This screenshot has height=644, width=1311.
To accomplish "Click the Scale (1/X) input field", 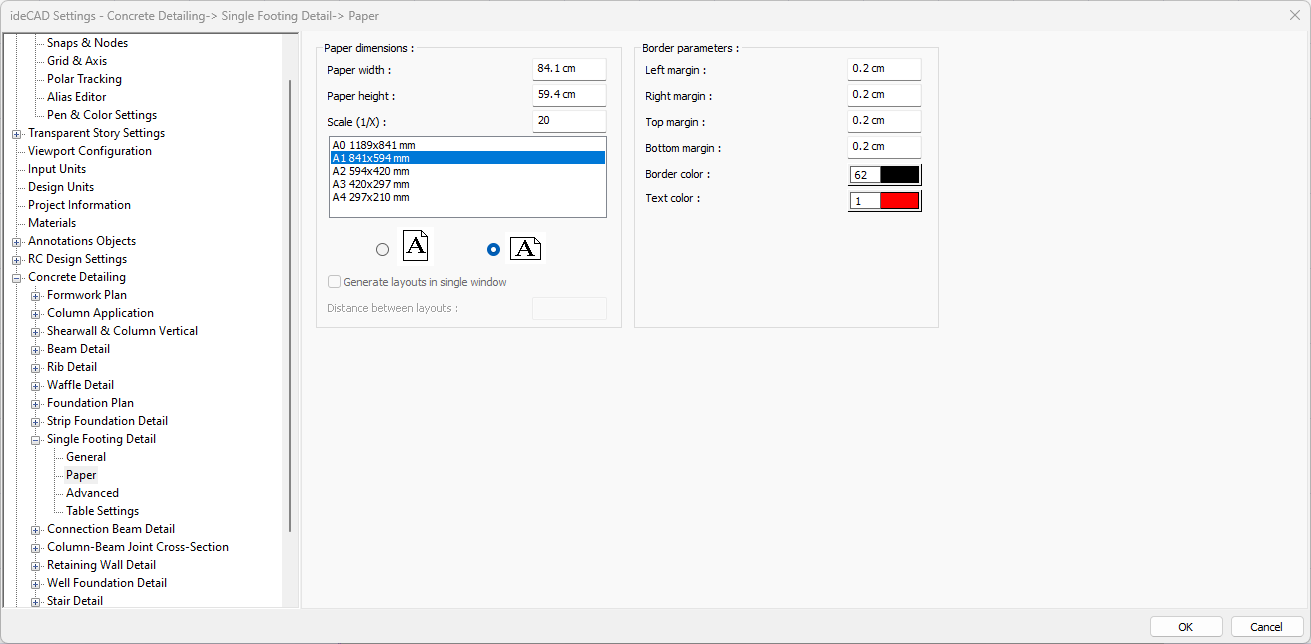I will (x=569, y=121).
